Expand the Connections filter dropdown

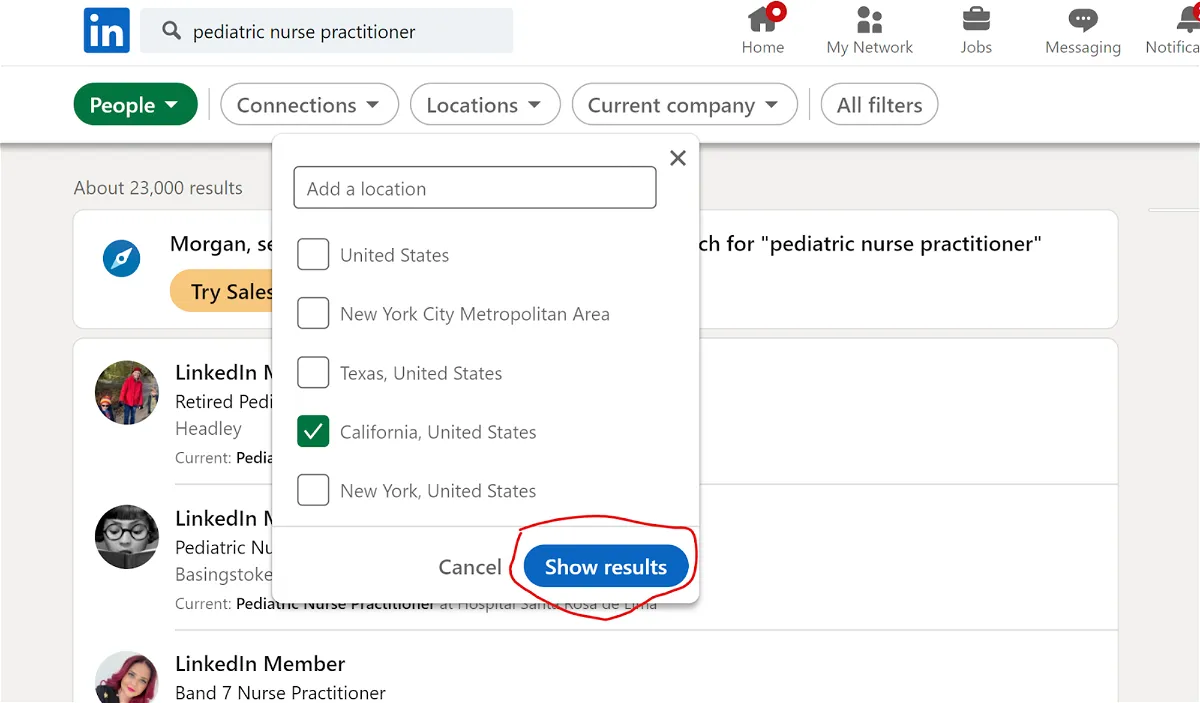[309, 105]
